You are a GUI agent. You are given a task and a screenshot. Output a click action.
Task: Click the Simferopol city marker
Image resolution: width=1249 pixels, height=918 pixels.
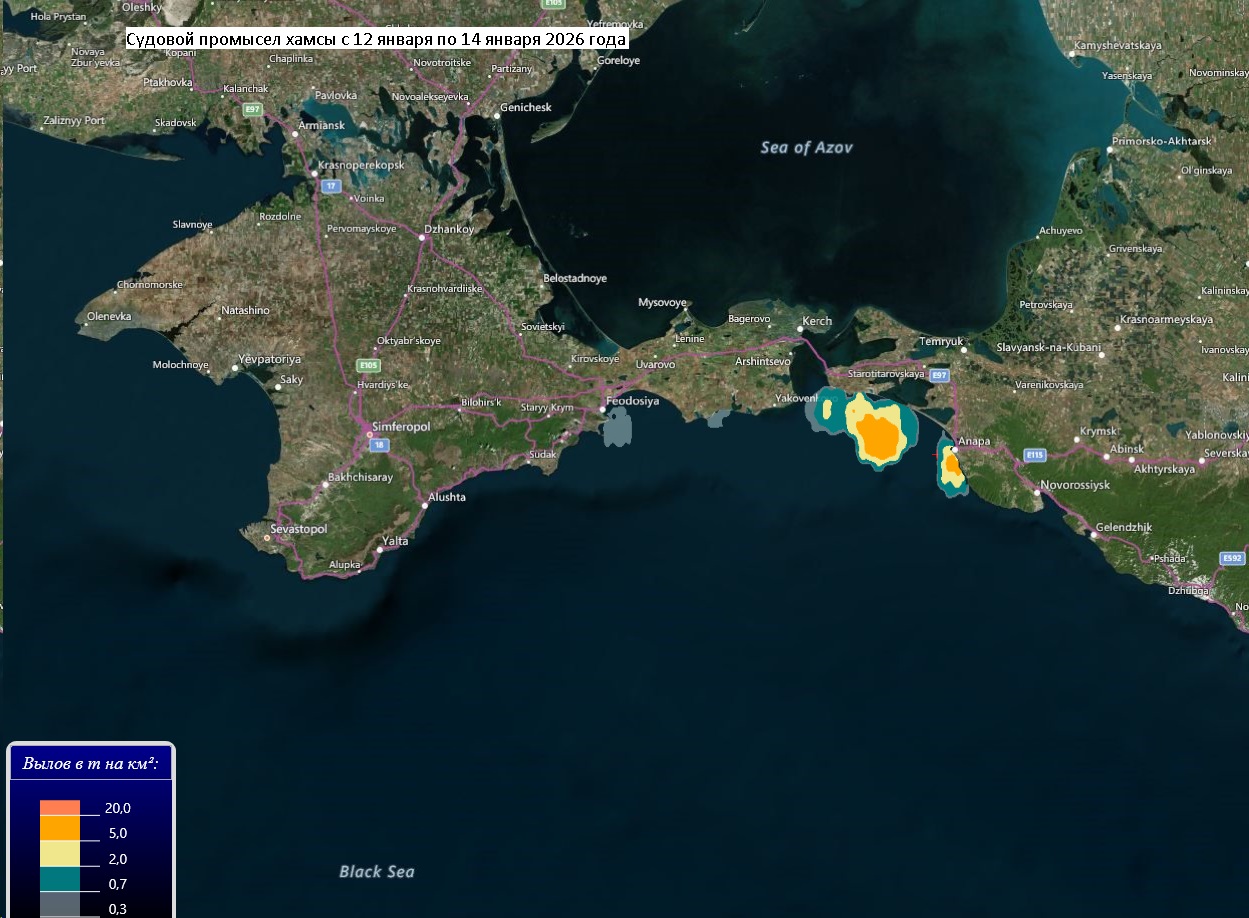click(369, 435)
